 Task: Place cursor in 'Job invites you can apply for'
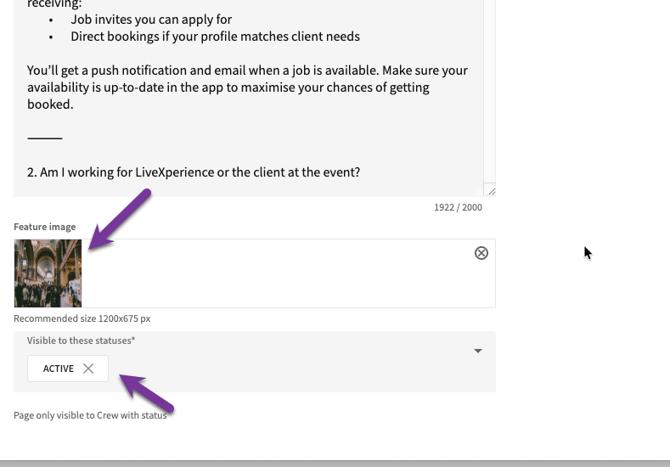[x=151, y=19]
